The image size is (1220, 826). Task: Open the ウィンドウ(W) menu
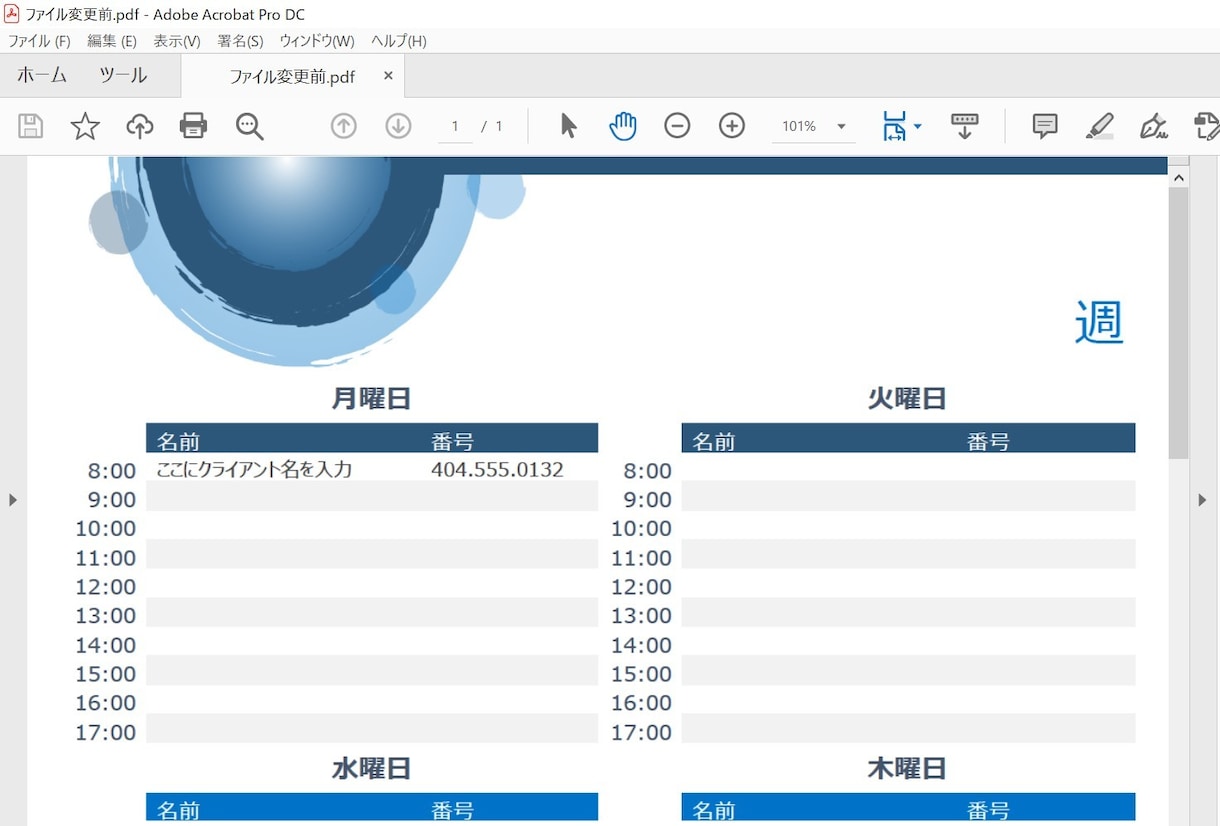point(317,41)
